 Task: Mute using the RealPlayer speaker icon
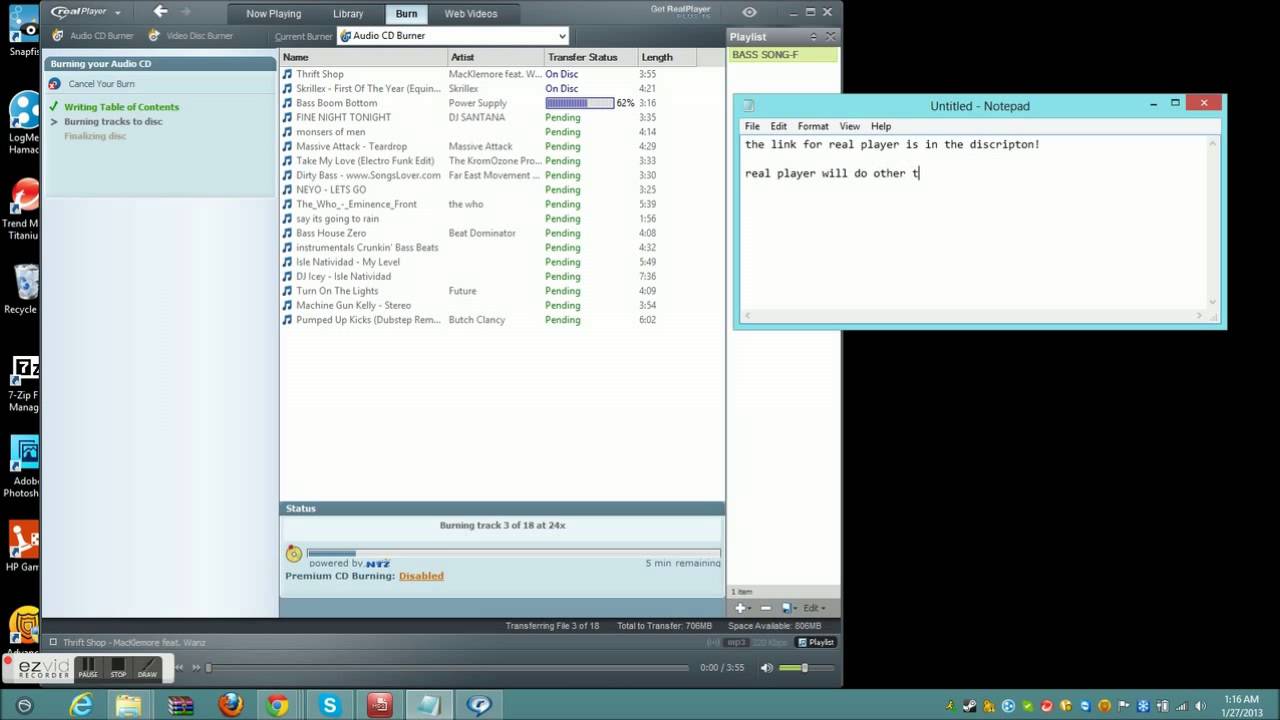[x=767, y=667]
